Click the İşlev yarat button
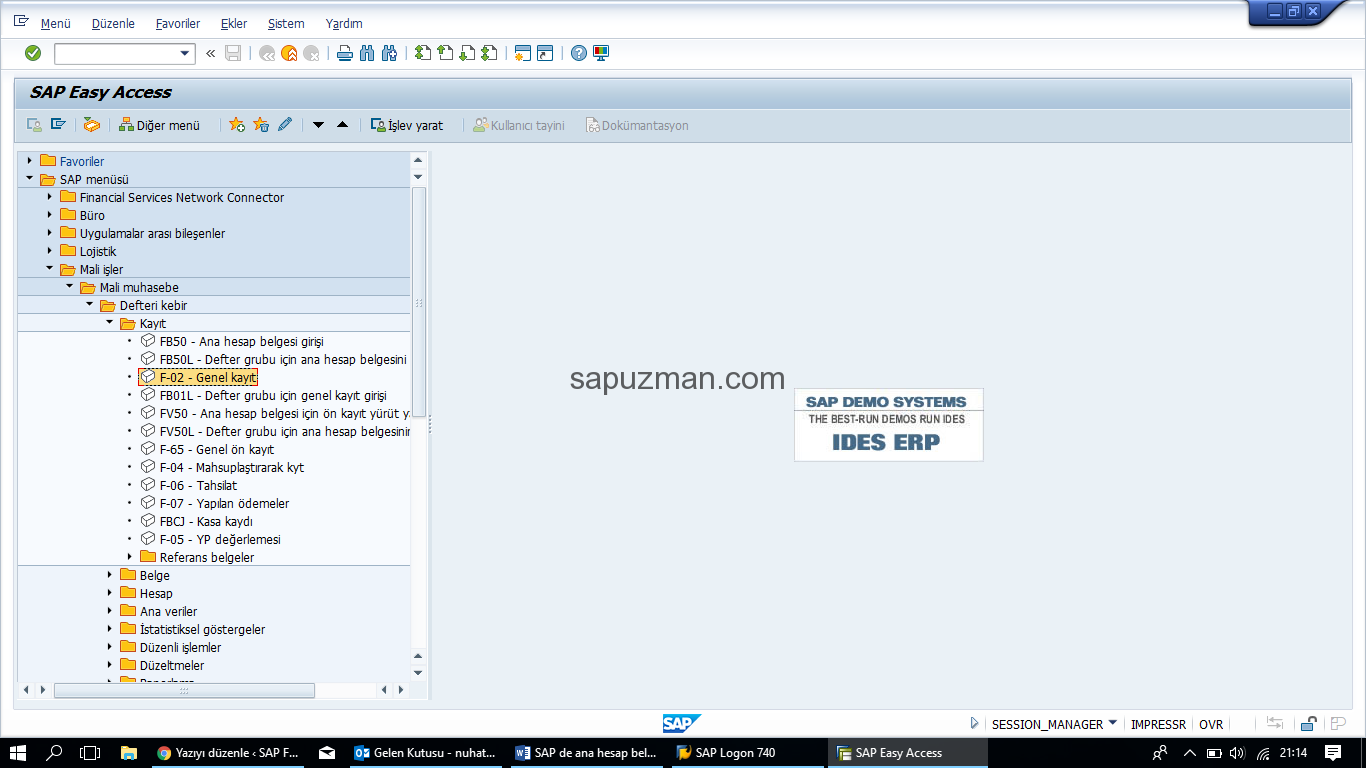Image resolution: width=1366 pixels, height=768 pixels. [x=407, y=125]
